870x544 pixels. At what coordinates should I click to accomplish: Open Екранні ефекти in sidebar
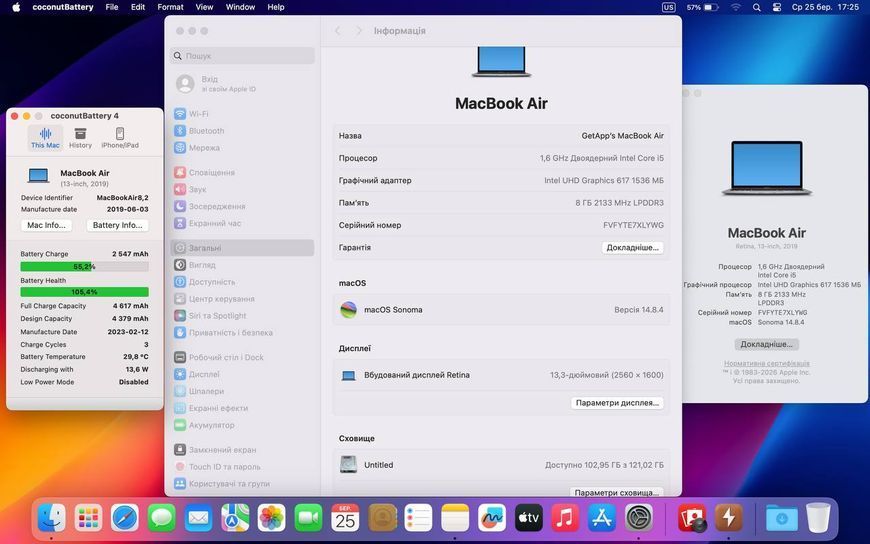[x=242, y=408]
